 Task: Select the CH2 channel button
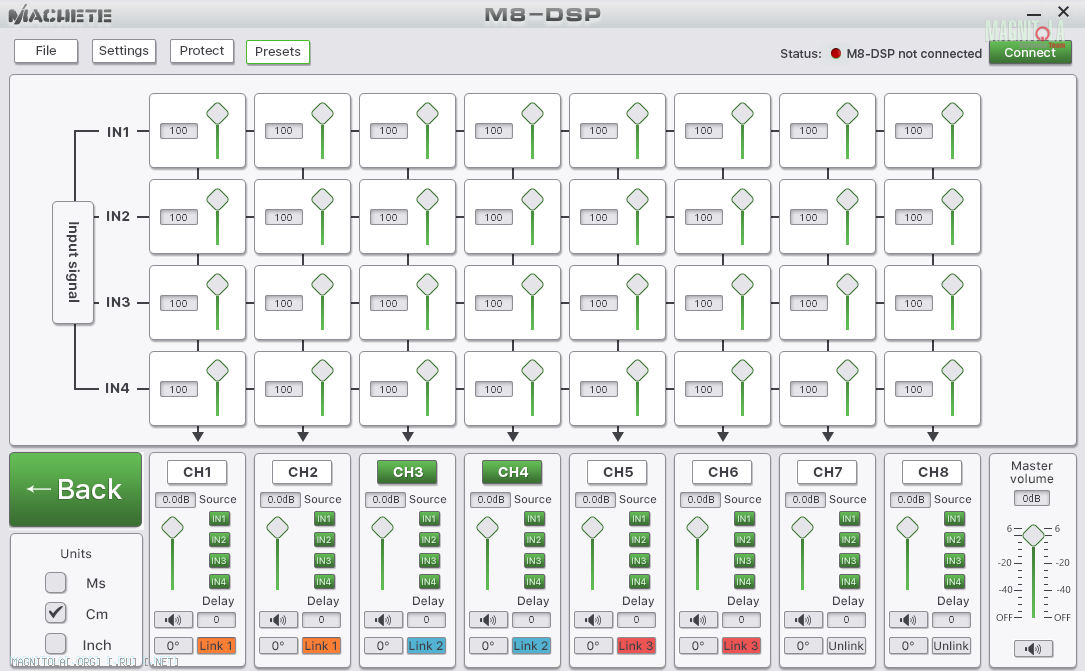tap(302, 472)
